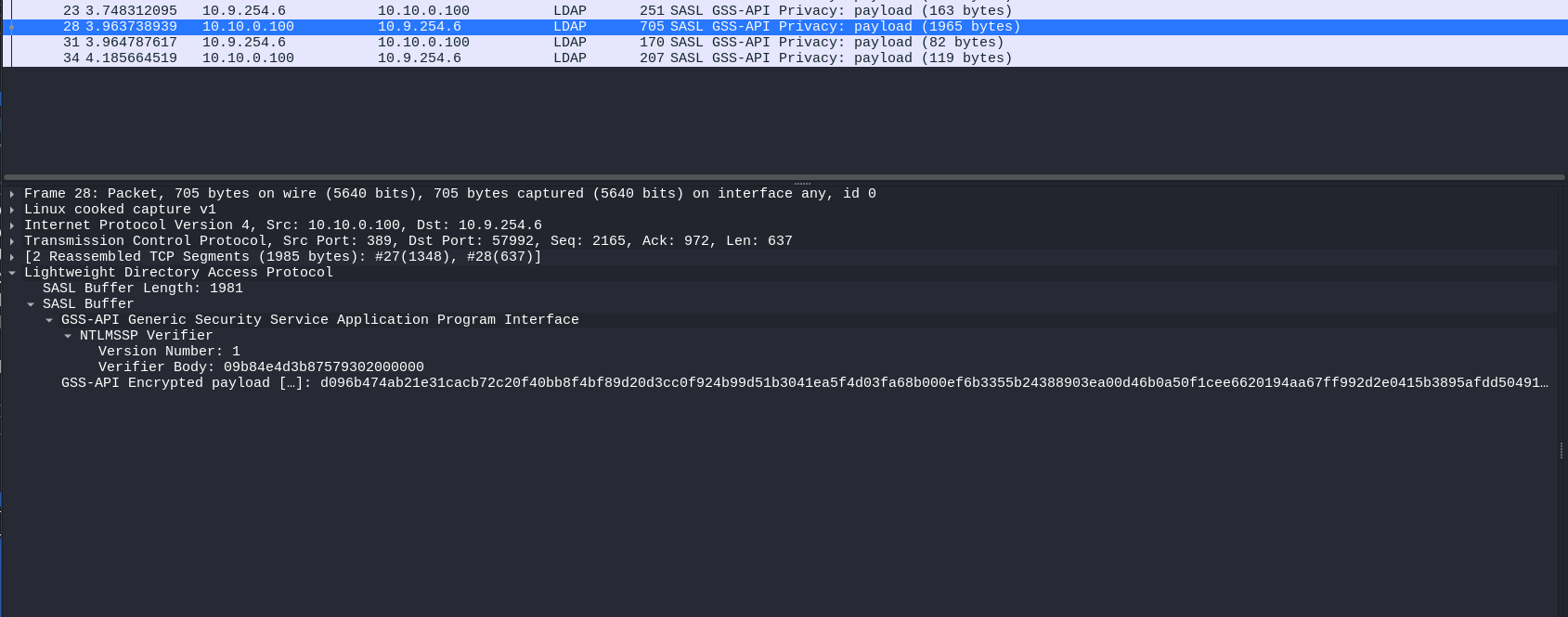1568x617 pixels.
Task: Select the Version Number: 1 field
Action: pyautogui.click(x=169, y=352)
